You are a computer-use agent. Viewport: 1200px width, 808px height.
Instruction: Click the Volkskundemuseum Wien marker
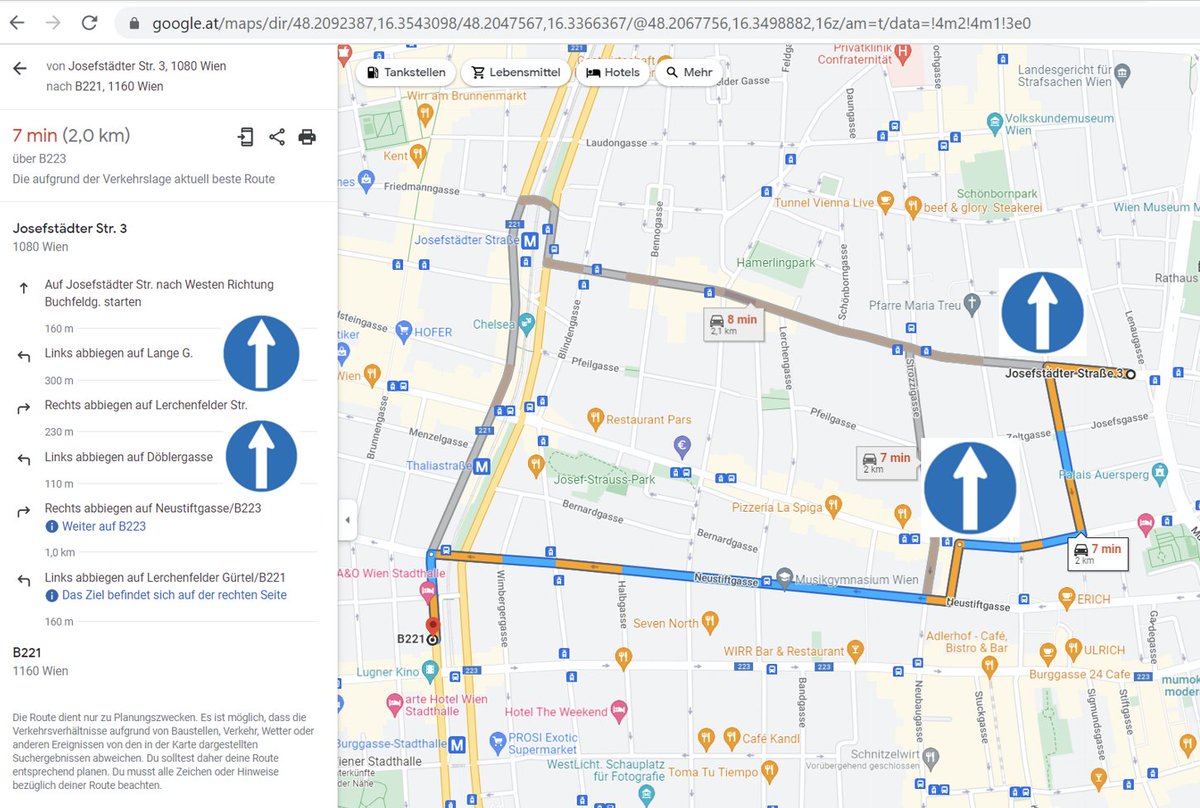(994, 123)
